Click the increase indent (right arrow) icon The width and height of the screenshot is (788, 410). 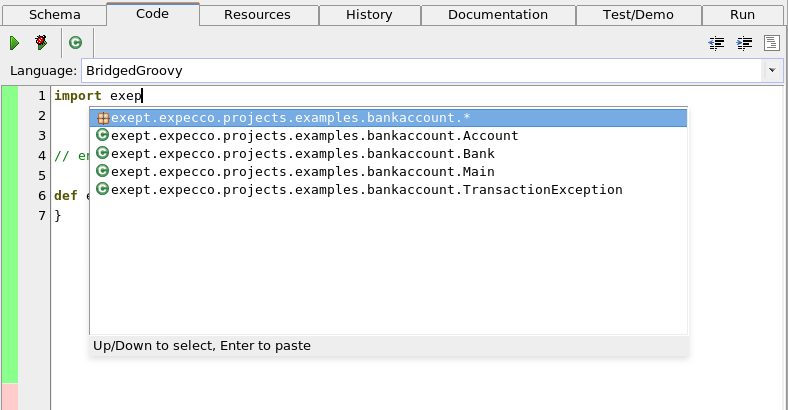(744, 43)
